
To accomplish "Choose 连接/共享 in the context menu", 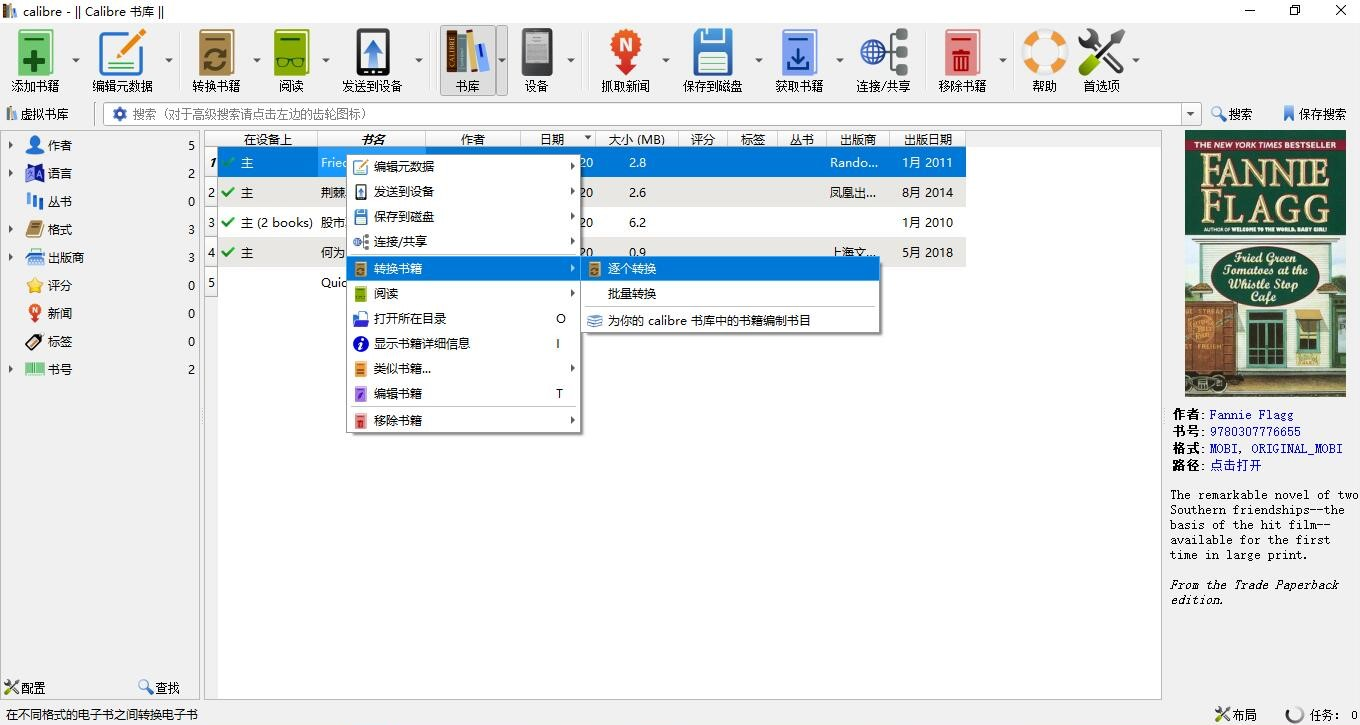I will (x=464, y=241).
